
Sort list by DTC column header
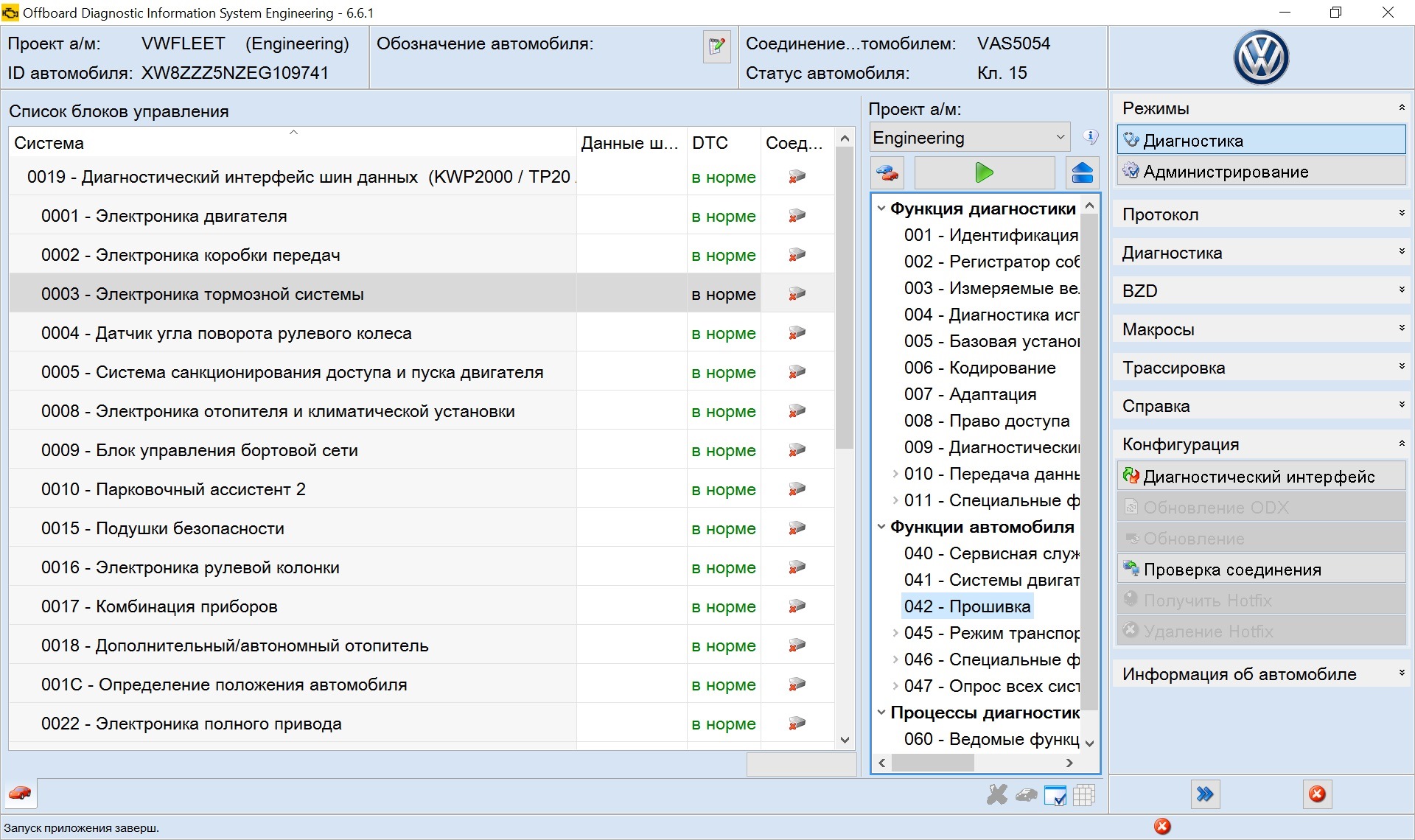(x=724, y=142)
